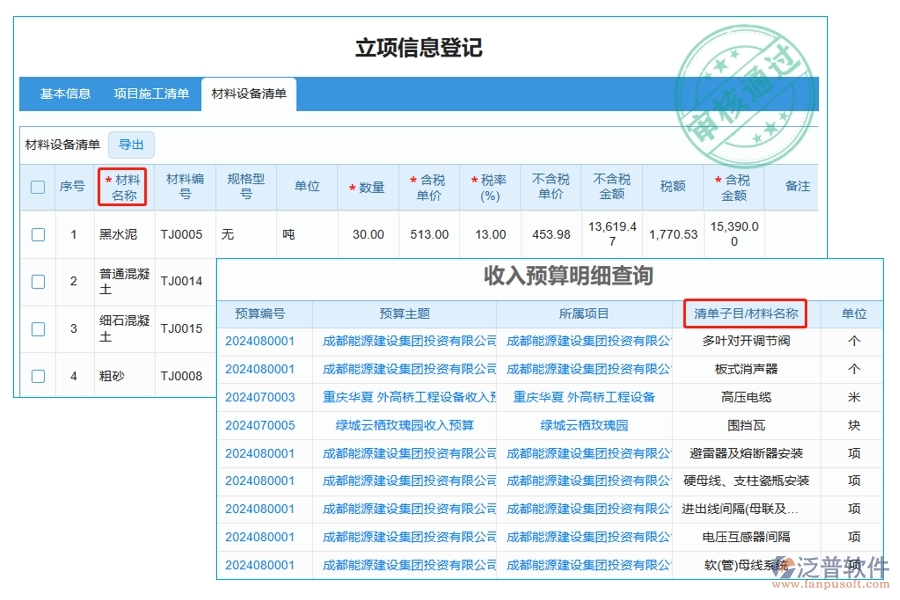Switch to the 基本信息 tab
This screenshot has width=900, height=600.
[64, 93]
